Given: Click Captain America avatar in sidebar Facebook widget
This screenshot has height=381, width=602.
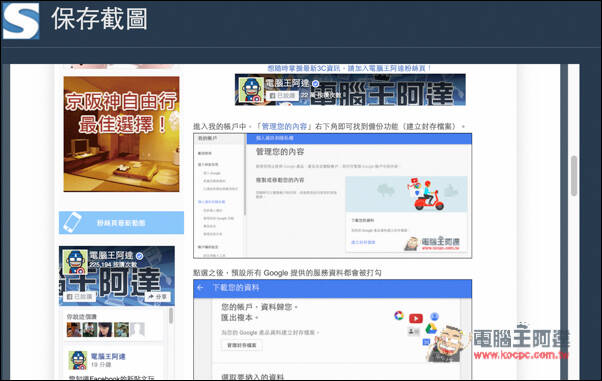Looking at the screenshot, I should (x=75, y=262).
